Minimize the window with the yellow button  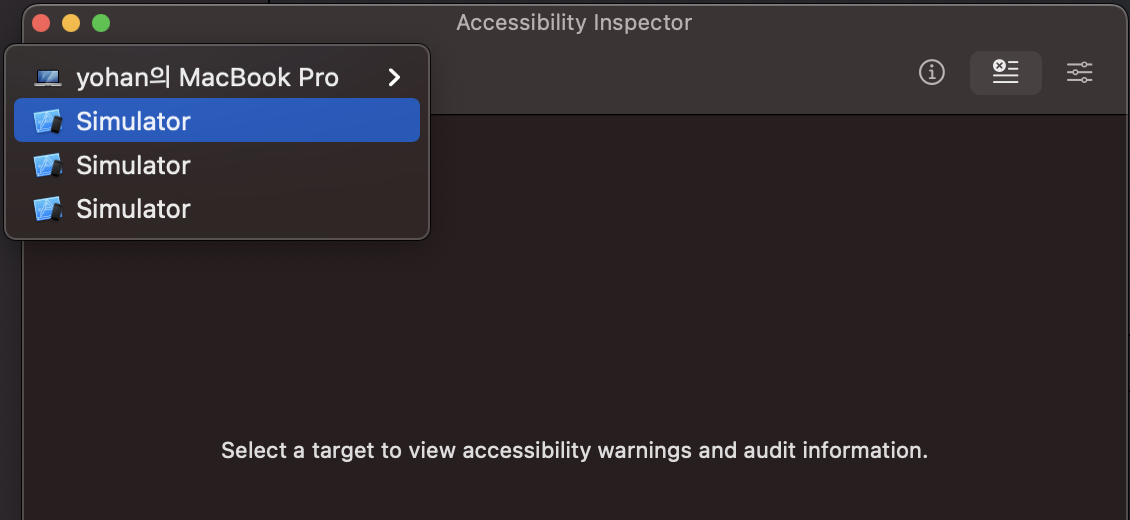[71, 23]
